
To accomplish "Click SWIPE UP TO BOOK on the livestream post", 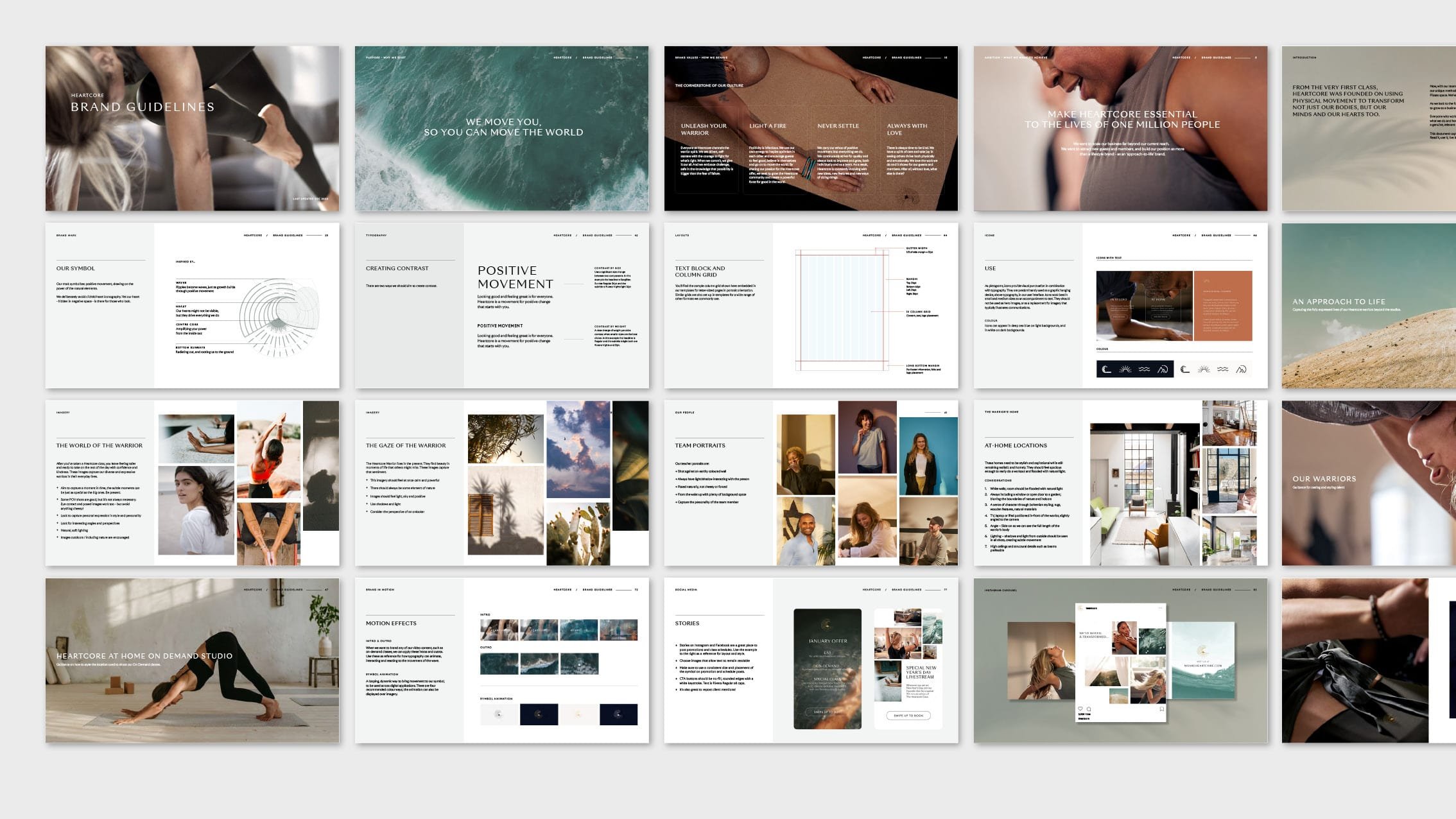I will click(x=908, y=716).
